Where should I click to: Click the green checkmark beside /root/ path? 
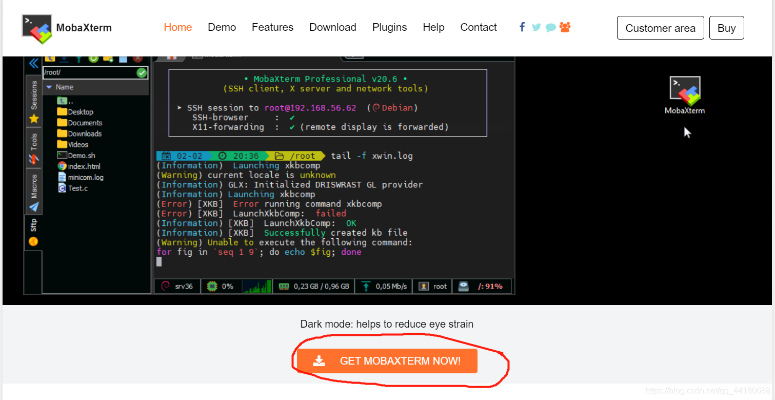[141, 73]
